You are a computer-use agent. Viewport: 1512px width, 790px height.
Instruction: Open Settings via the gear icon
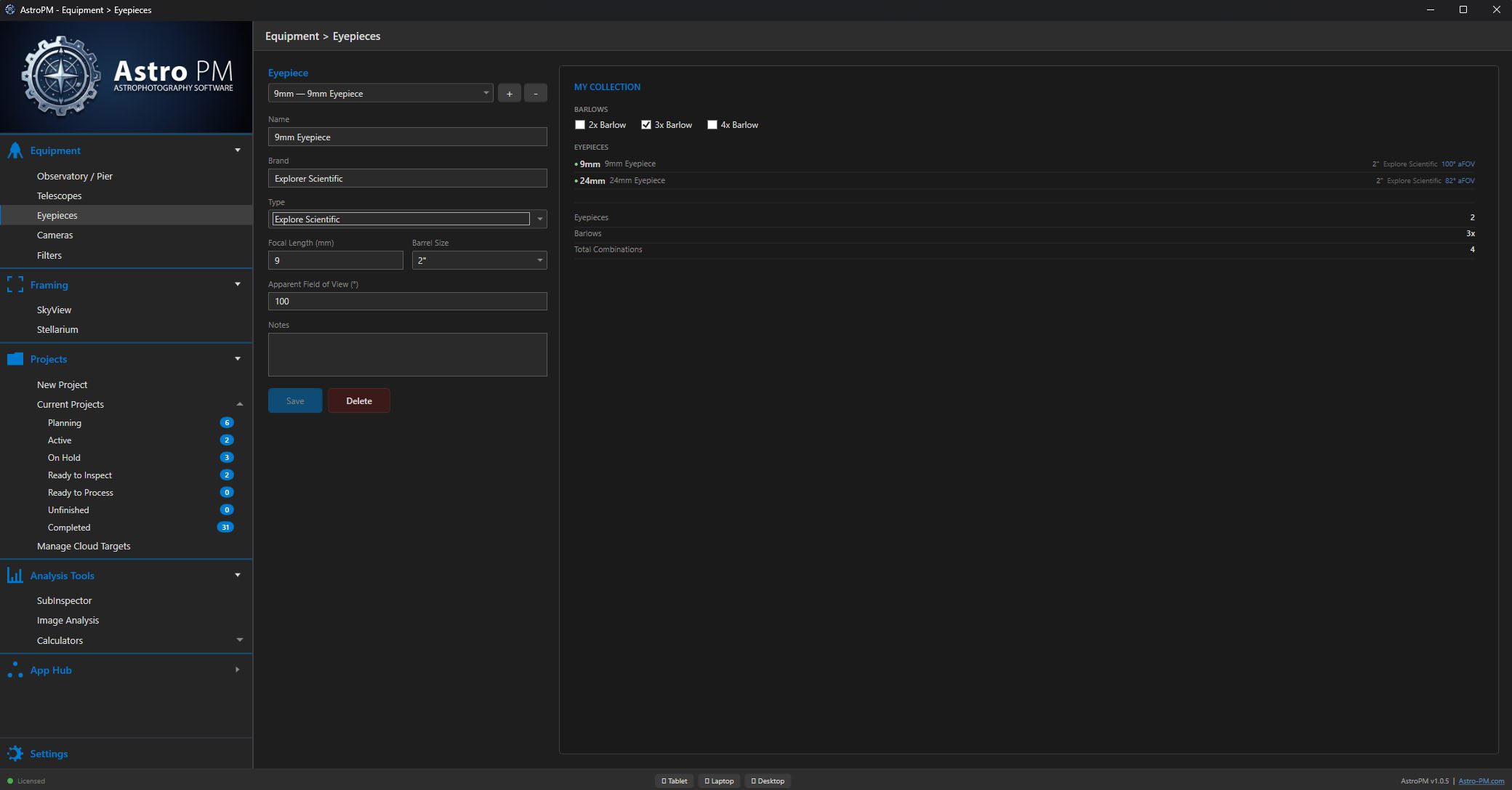point(15,754)
